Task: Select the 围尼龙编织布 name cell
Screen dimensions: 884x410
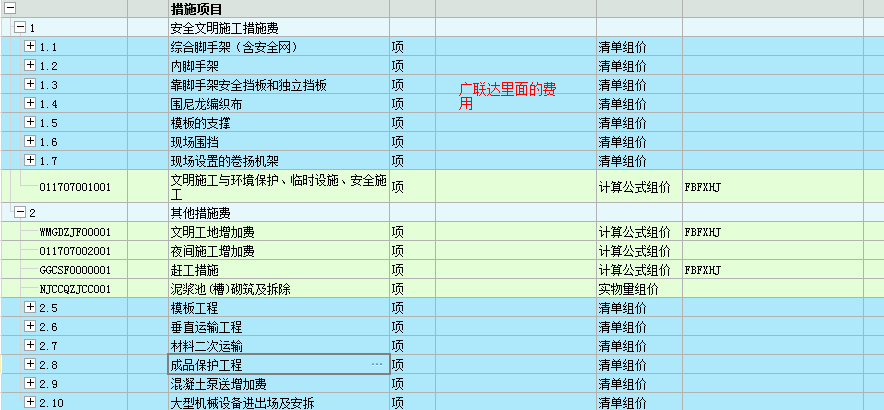Action: tap(279, 104)
